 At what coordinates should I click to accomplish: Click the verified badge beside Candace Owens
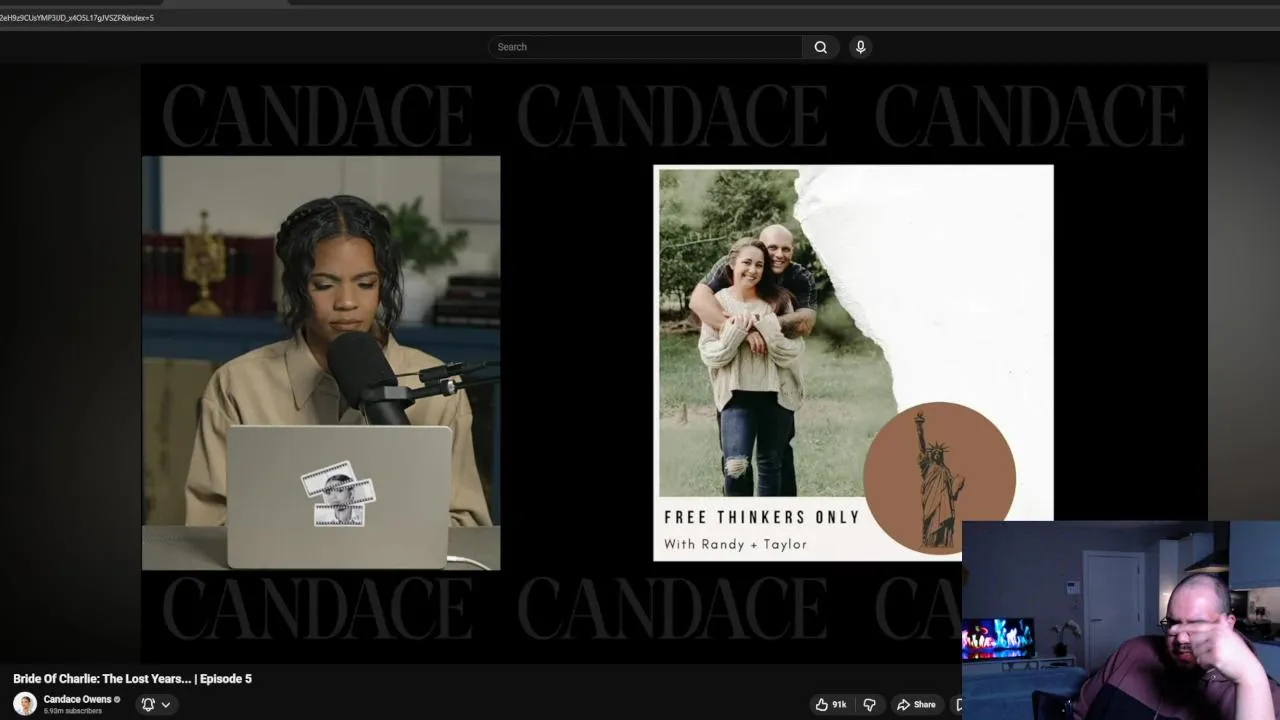coord(117,699)
